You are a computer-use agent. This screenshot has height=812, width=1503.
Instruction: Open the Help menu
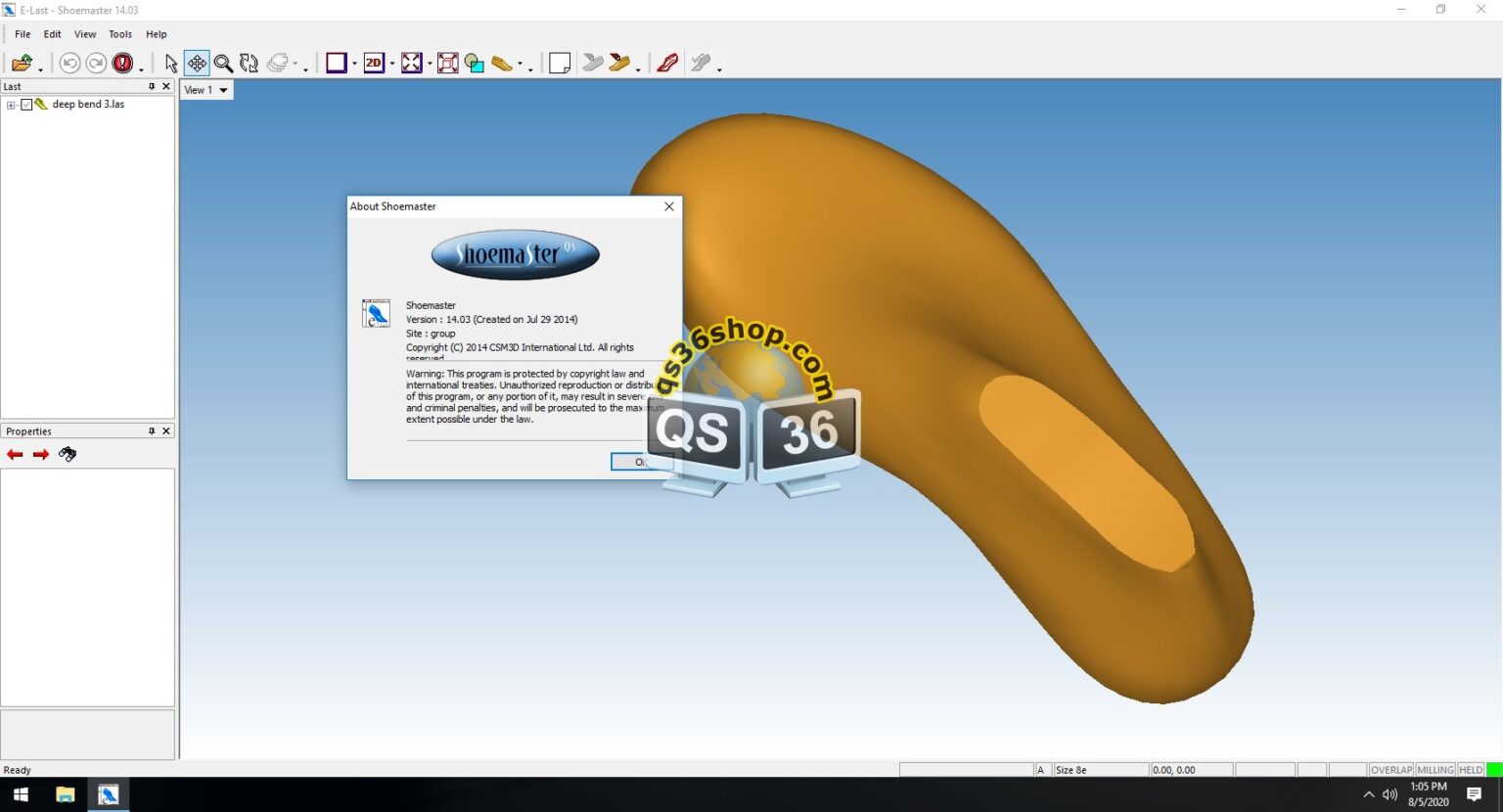pyautogui.click(x=157, y=34)
